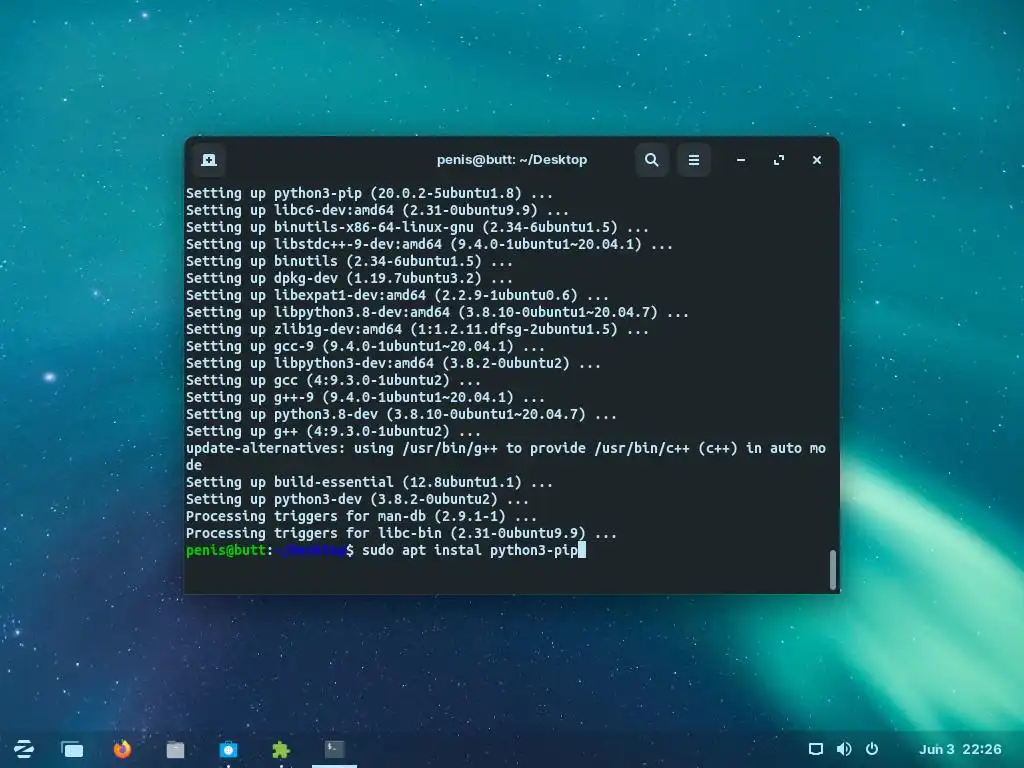Click line 'Setting up libstdc++-9-dev:amd64'
This screenshot has height=768, width=1024.
[x=429, y=244]
